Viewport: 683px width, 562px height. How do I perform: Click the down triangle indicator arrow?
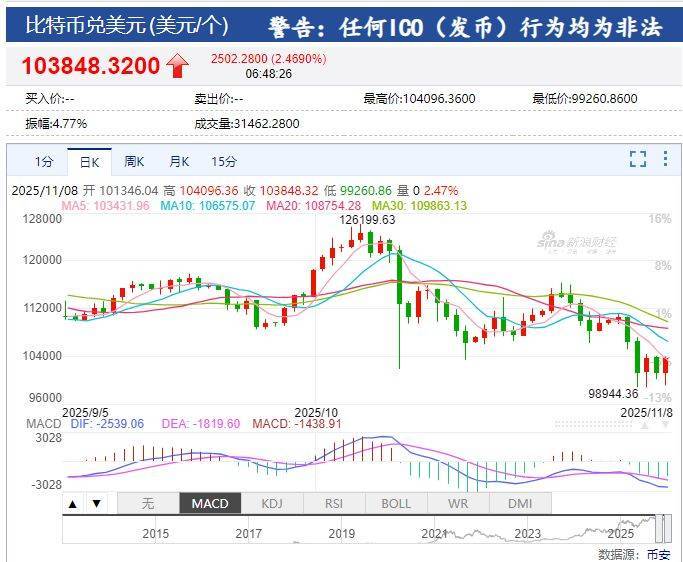tap(98, 504)
